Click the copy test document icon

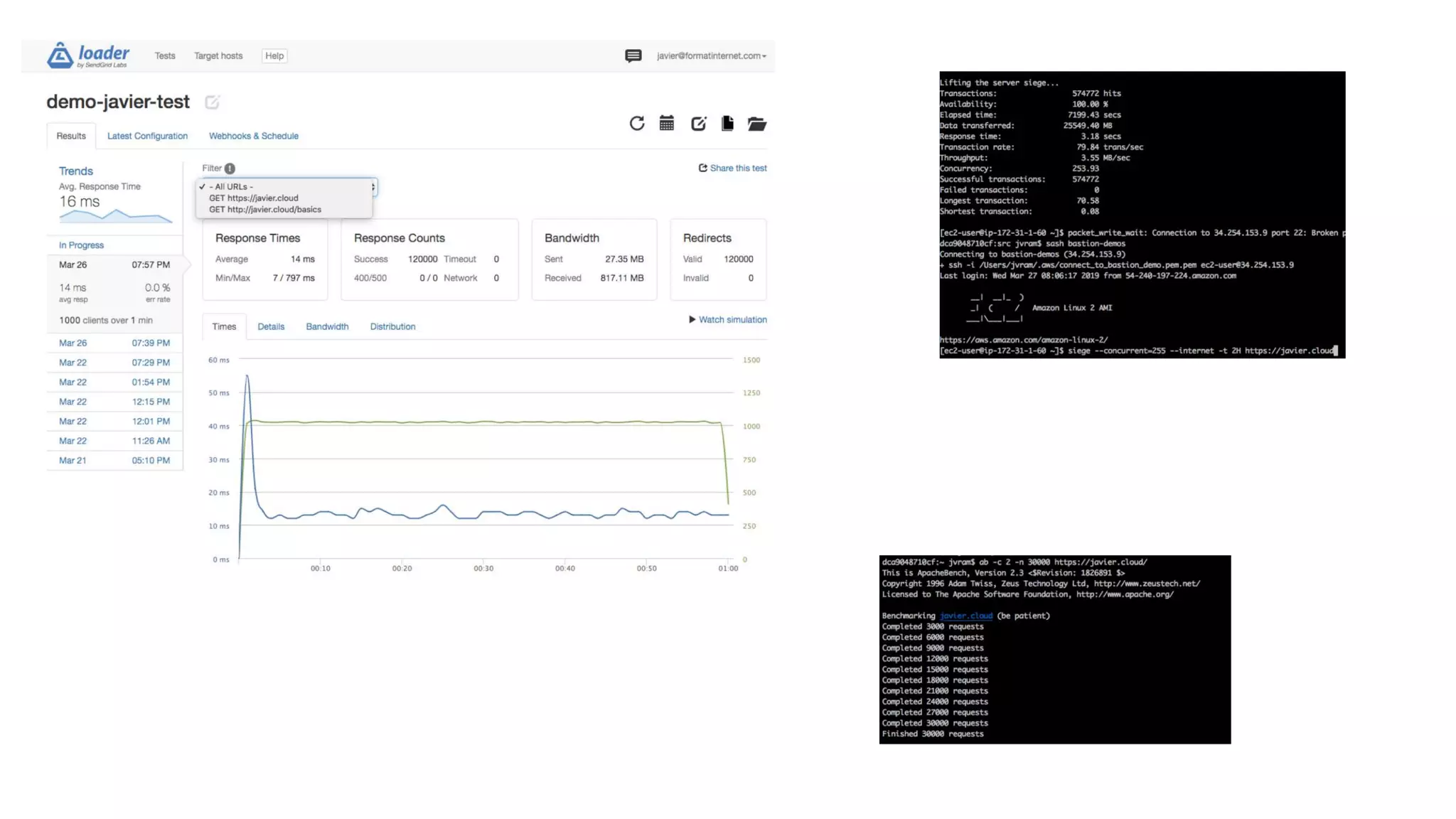pyautogui.click(x=727, y=124)
